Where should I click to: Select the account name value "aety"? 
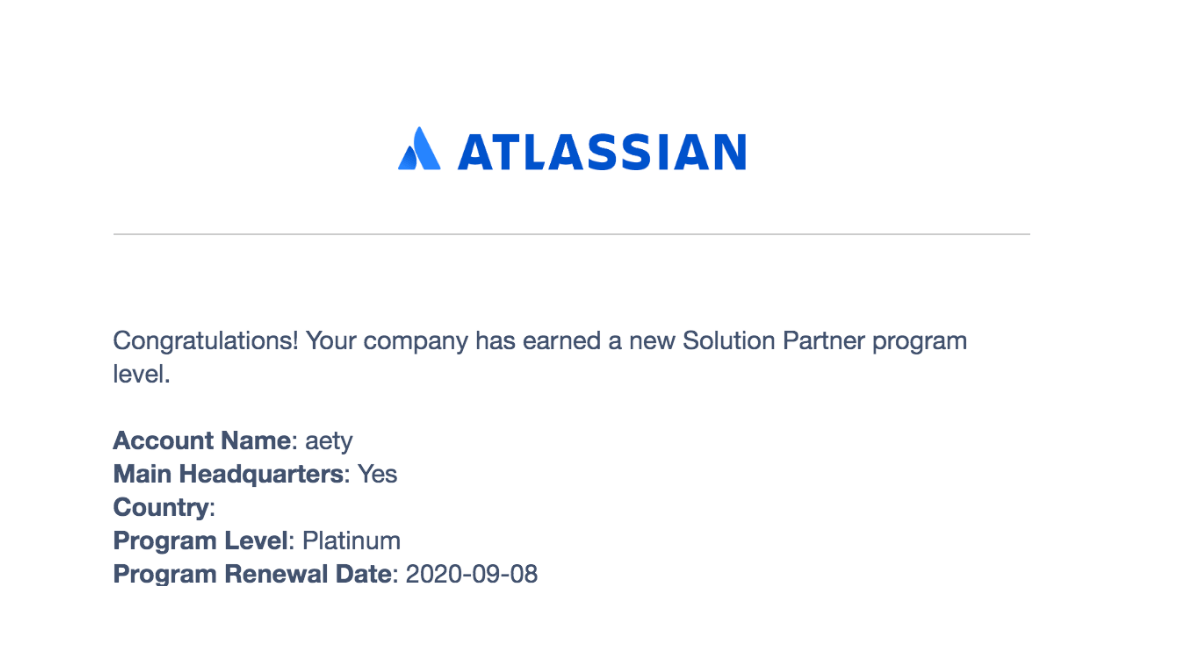(329, 440)
